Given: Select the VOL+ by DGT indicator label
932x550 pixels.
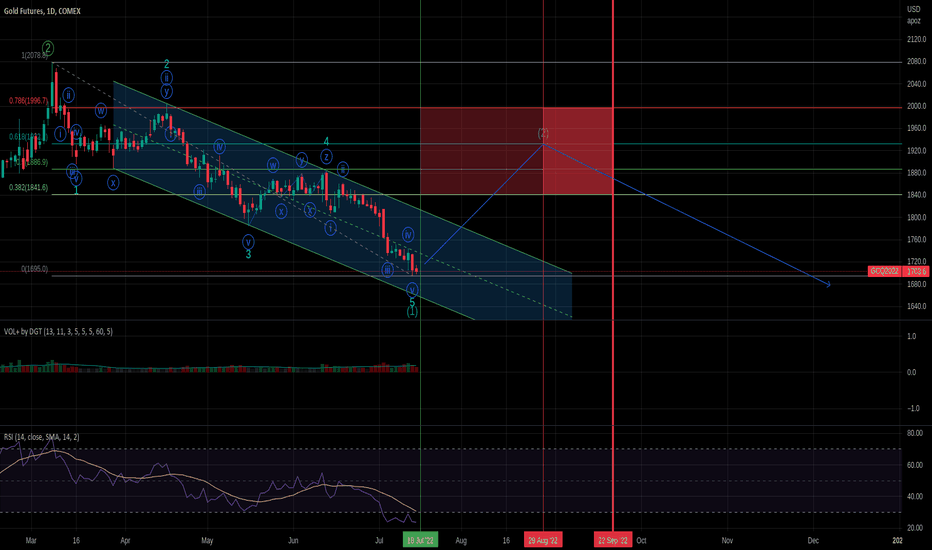Looking at the screenshot, I should [x=58, y=331].
